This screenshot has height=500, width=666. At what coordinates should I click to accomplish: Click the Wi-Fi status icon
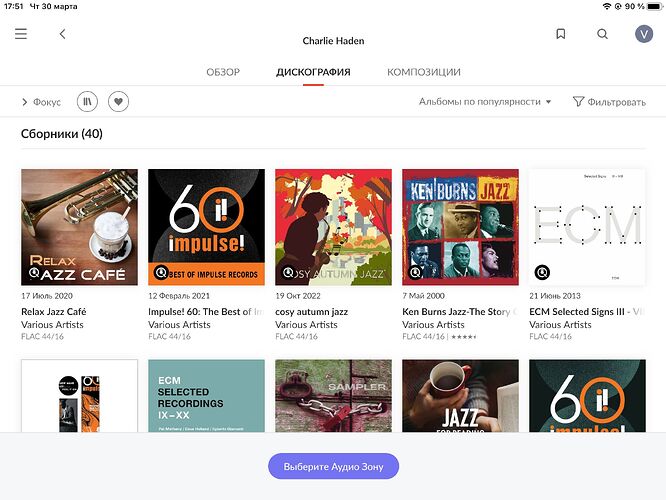coord(607,6)
